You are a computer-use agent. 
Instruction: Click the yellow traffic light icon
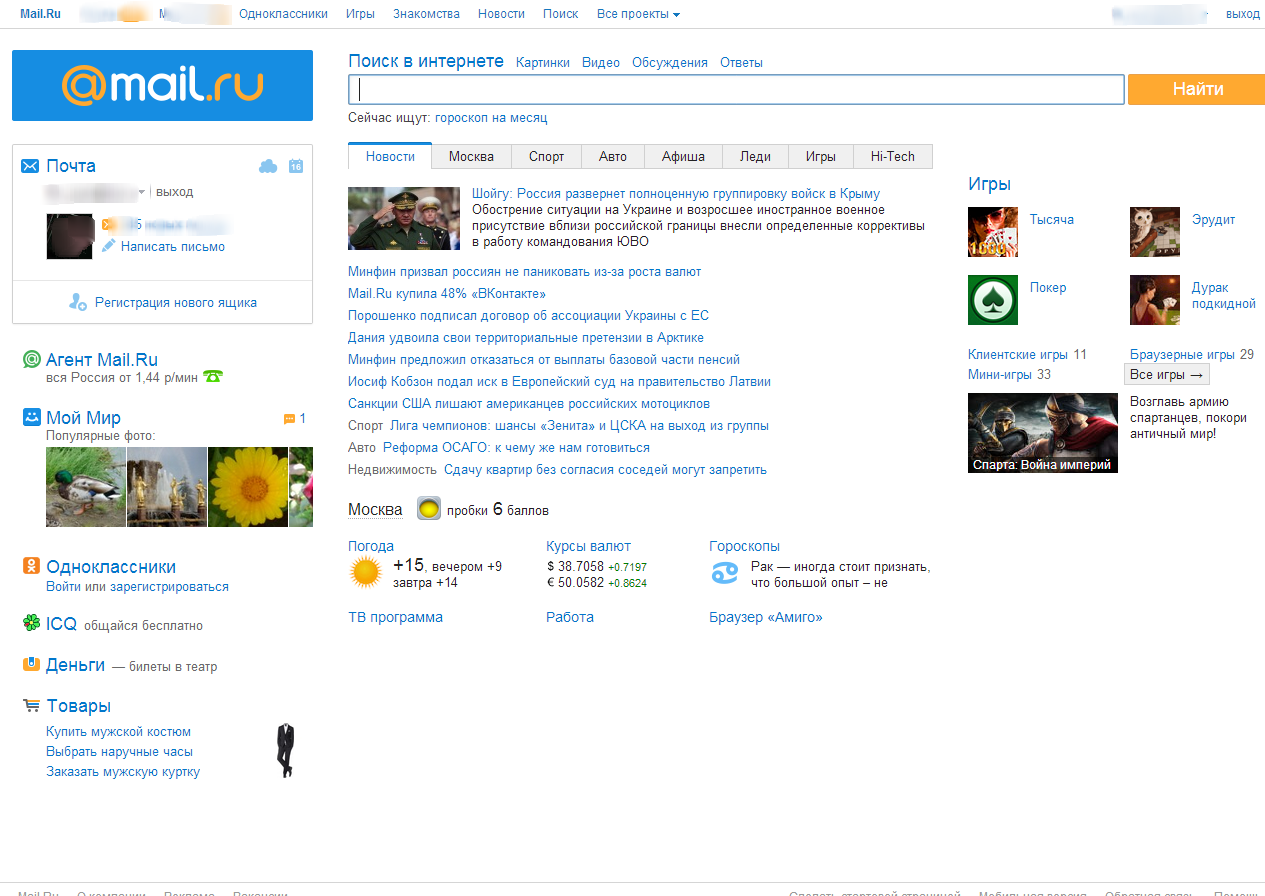(429, 509)
